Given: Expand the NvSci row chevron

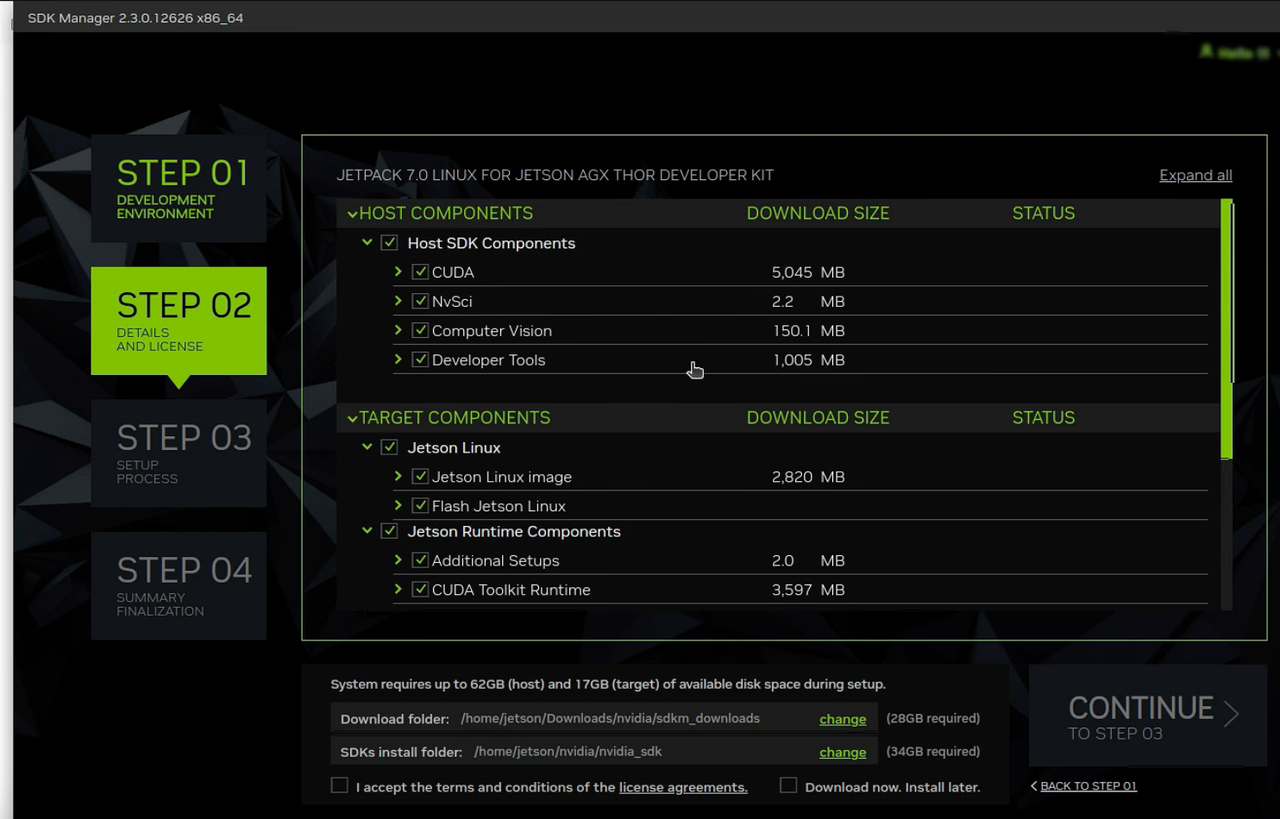Looking at the screenshot, I should pos(398,300).
